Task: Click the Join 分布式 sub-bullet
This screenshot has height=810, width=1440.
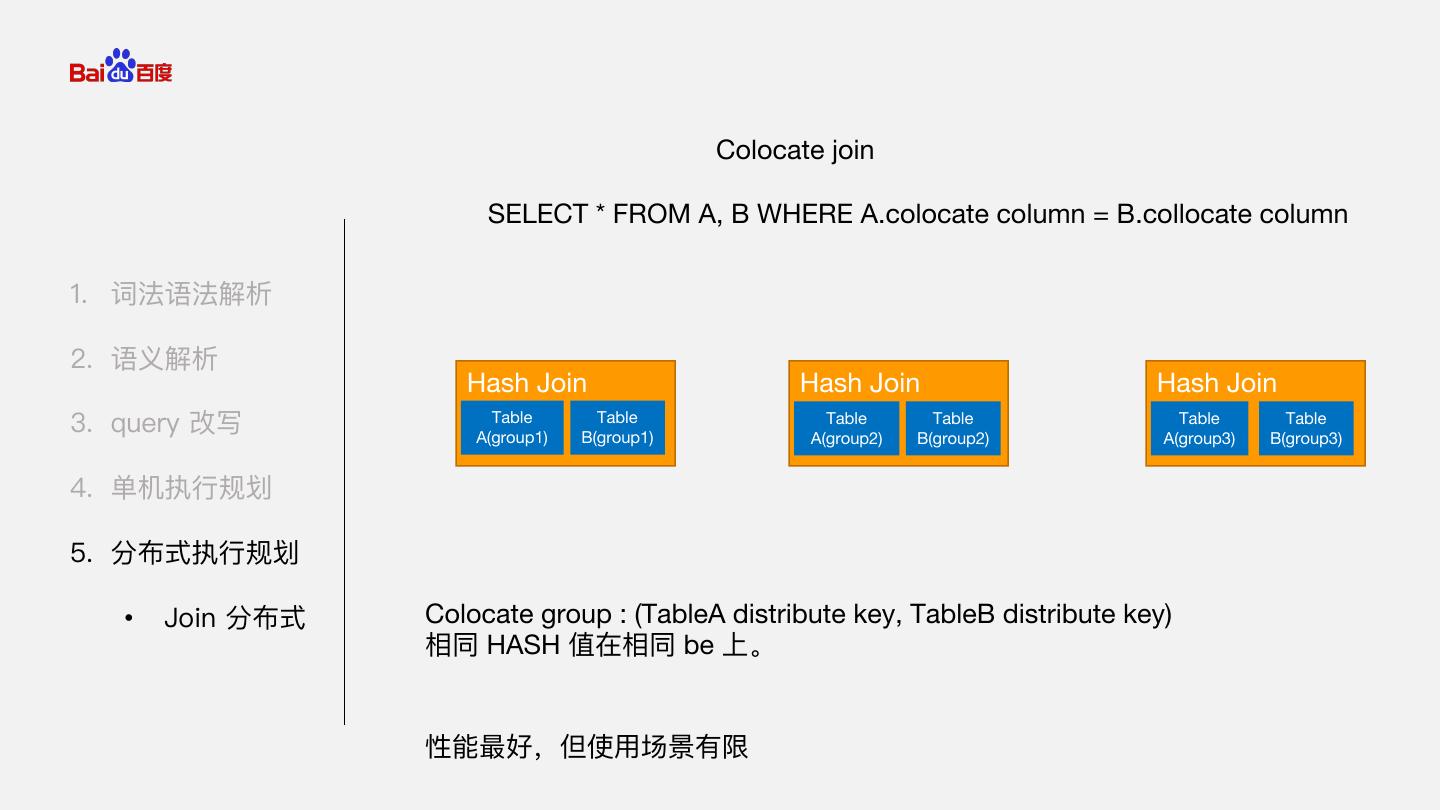Action: click(234, 618)
